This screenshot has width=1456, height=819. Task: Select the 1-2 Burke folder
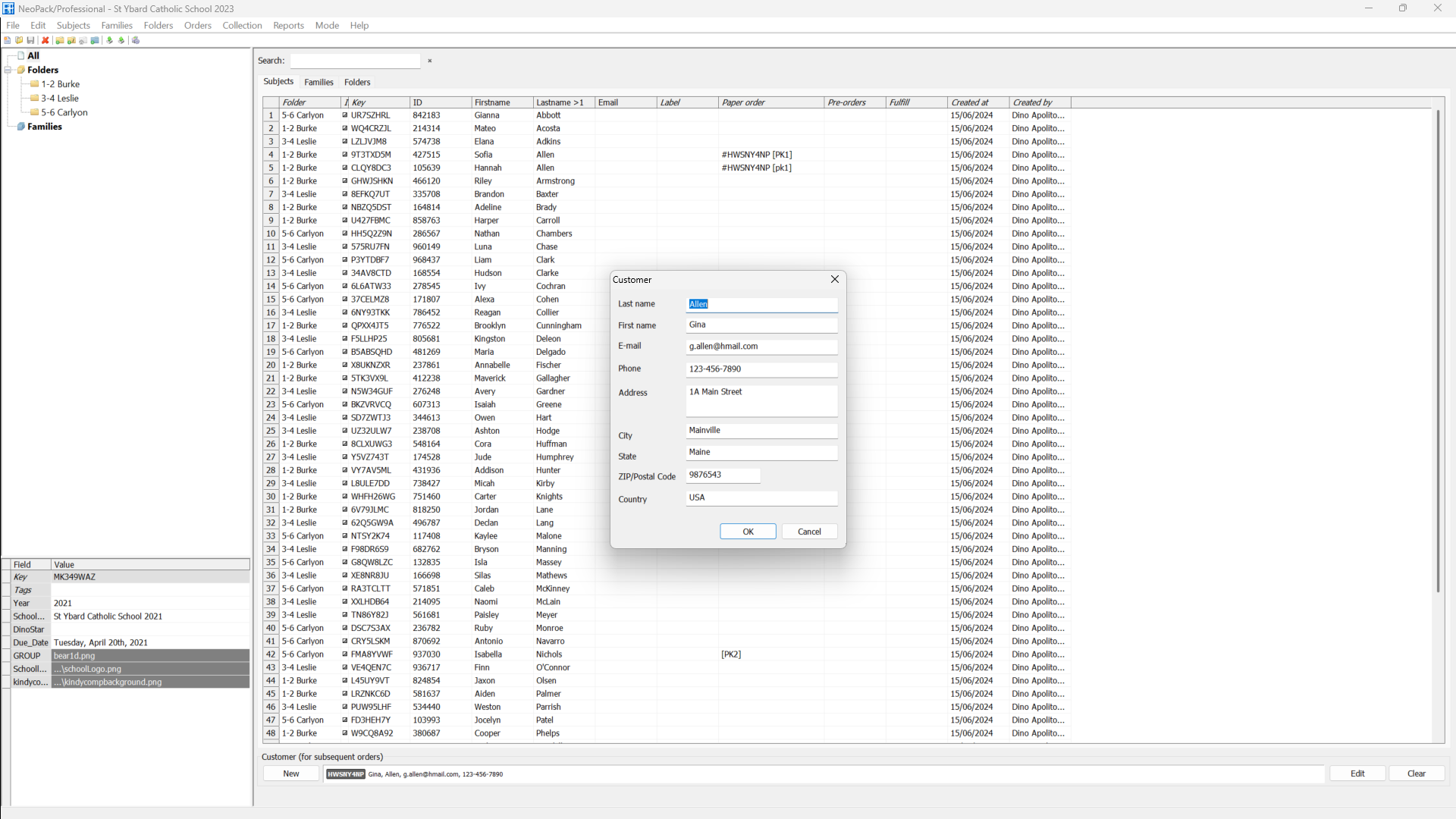point(60,84)
